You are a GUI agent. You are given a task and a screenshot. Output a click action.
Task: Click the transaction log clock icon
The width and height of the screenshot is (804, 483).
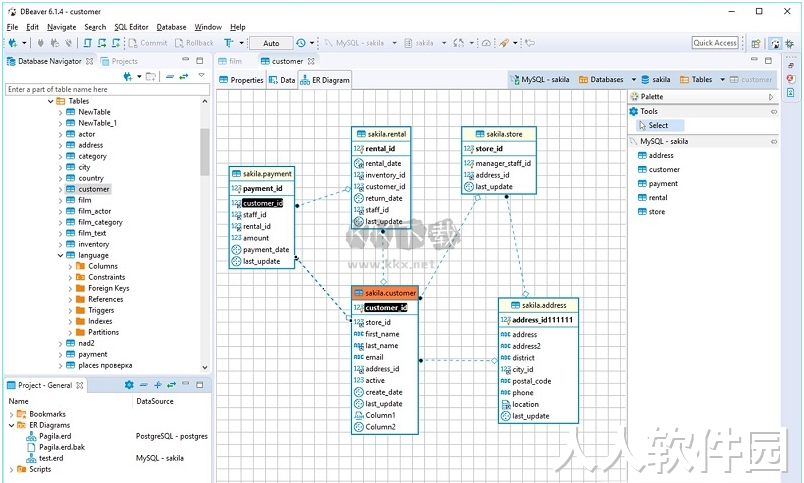tap(300, 43)
